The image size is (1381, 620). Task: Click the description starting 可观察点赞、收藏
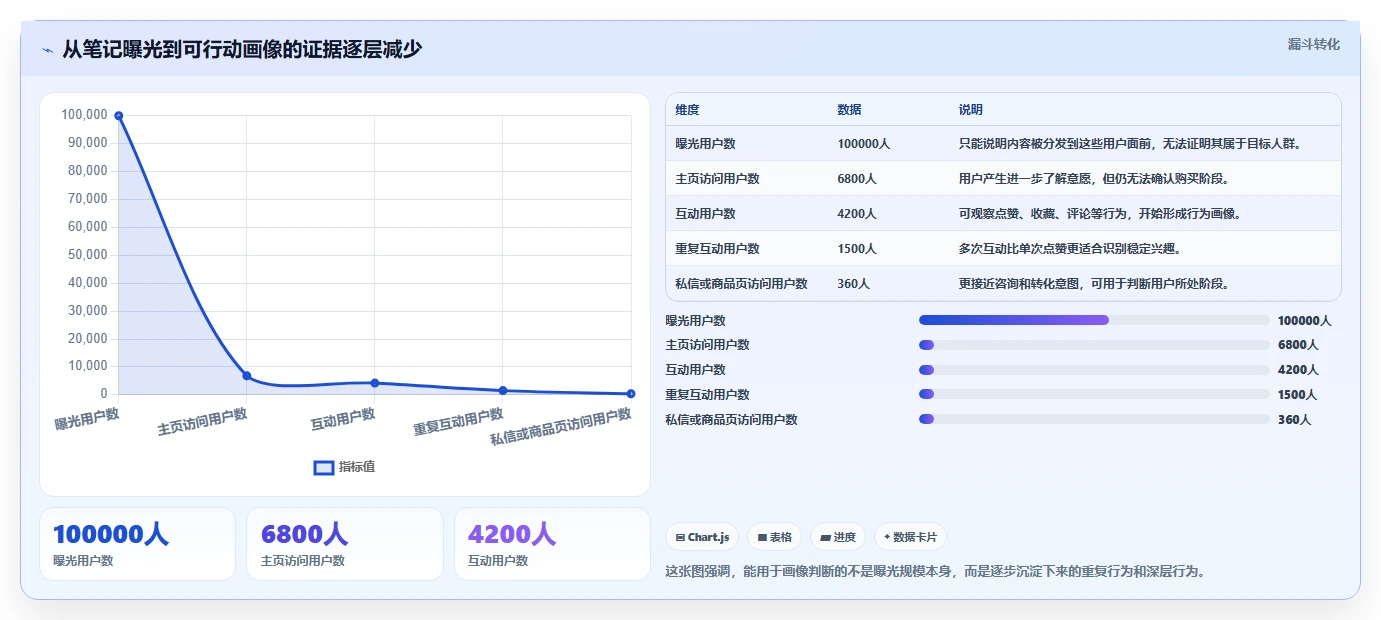pyautogui.click(x=1099, y=214)
